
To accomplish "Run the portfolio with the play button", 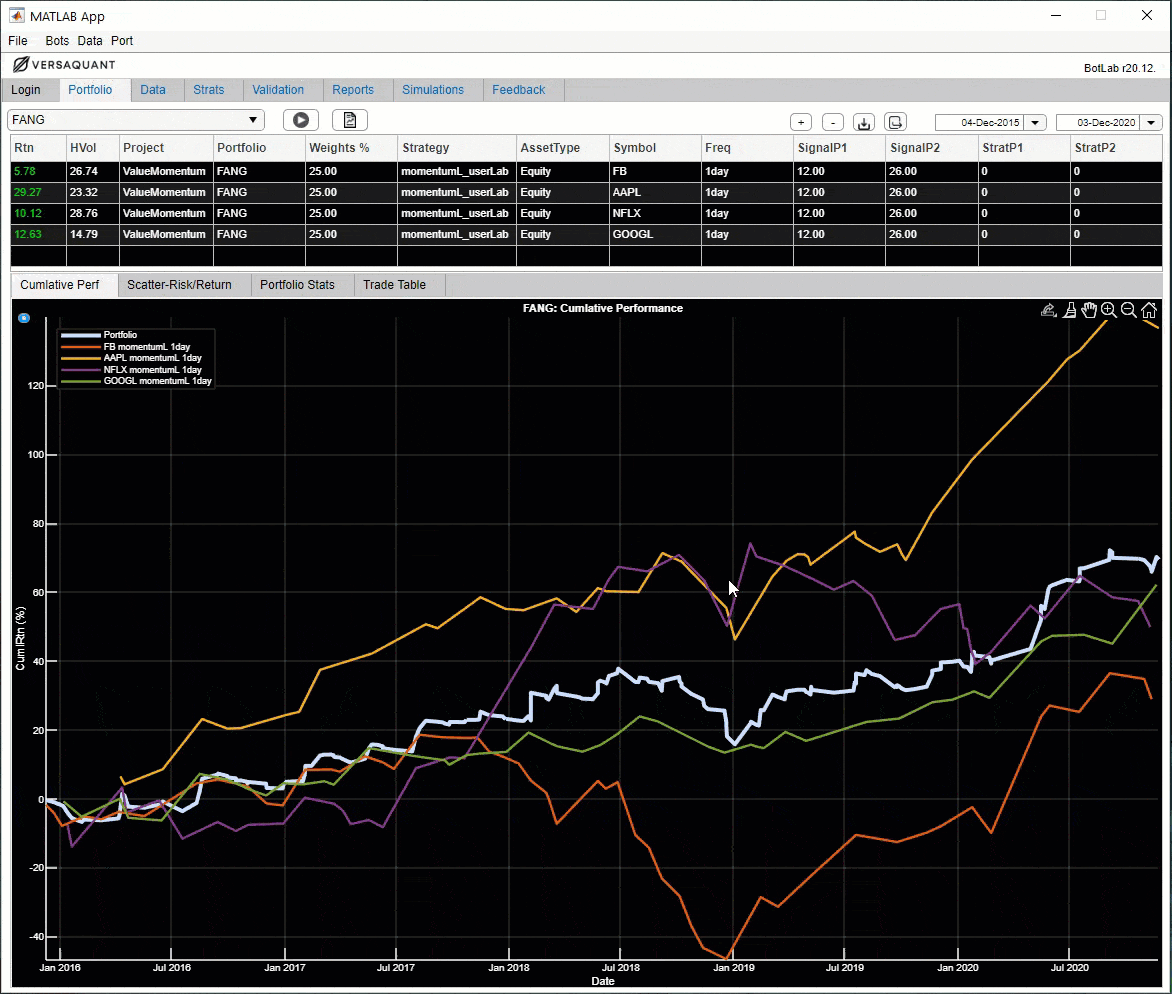I will (300, 120).
